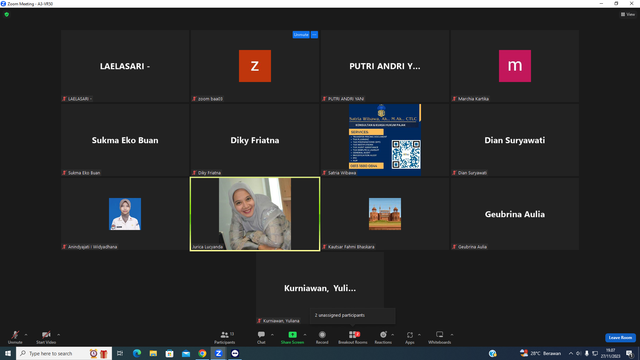Open the Chat panel

pyautogui.click(x=261, y=337)
